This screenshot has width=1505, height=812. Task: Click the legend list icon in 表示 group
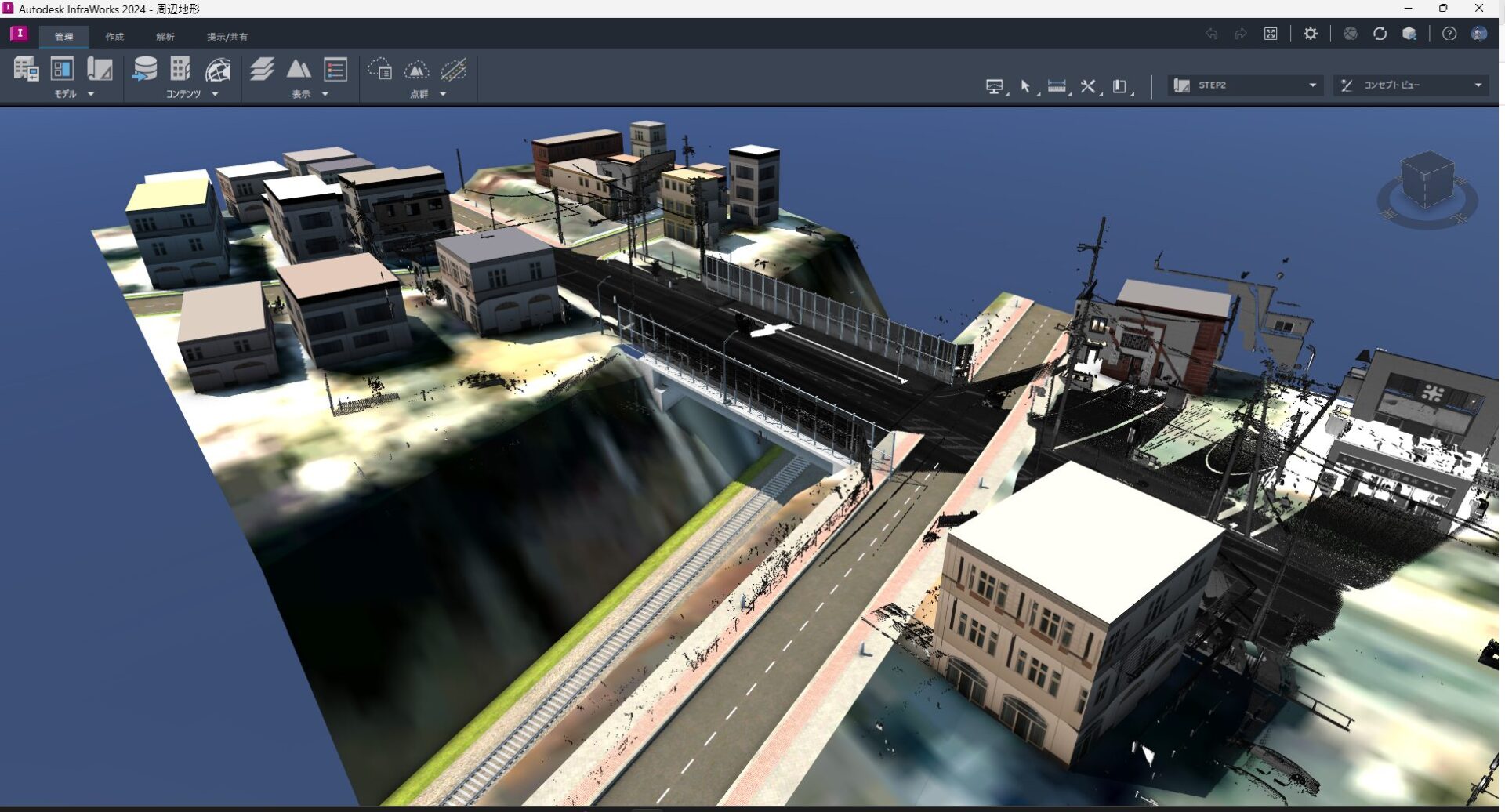pyautogui.click(x=335, y=70)
